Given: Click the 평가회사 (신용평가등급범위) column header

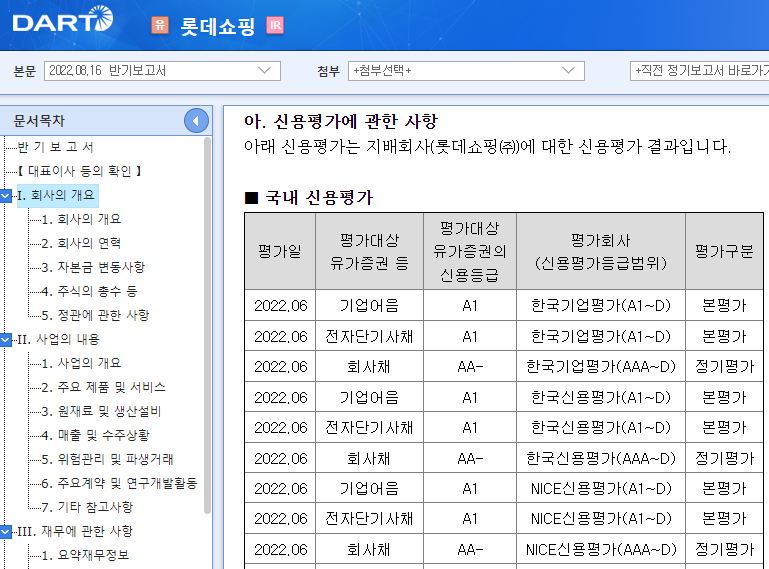Looking at the screenshot, I should pos(601,251).
